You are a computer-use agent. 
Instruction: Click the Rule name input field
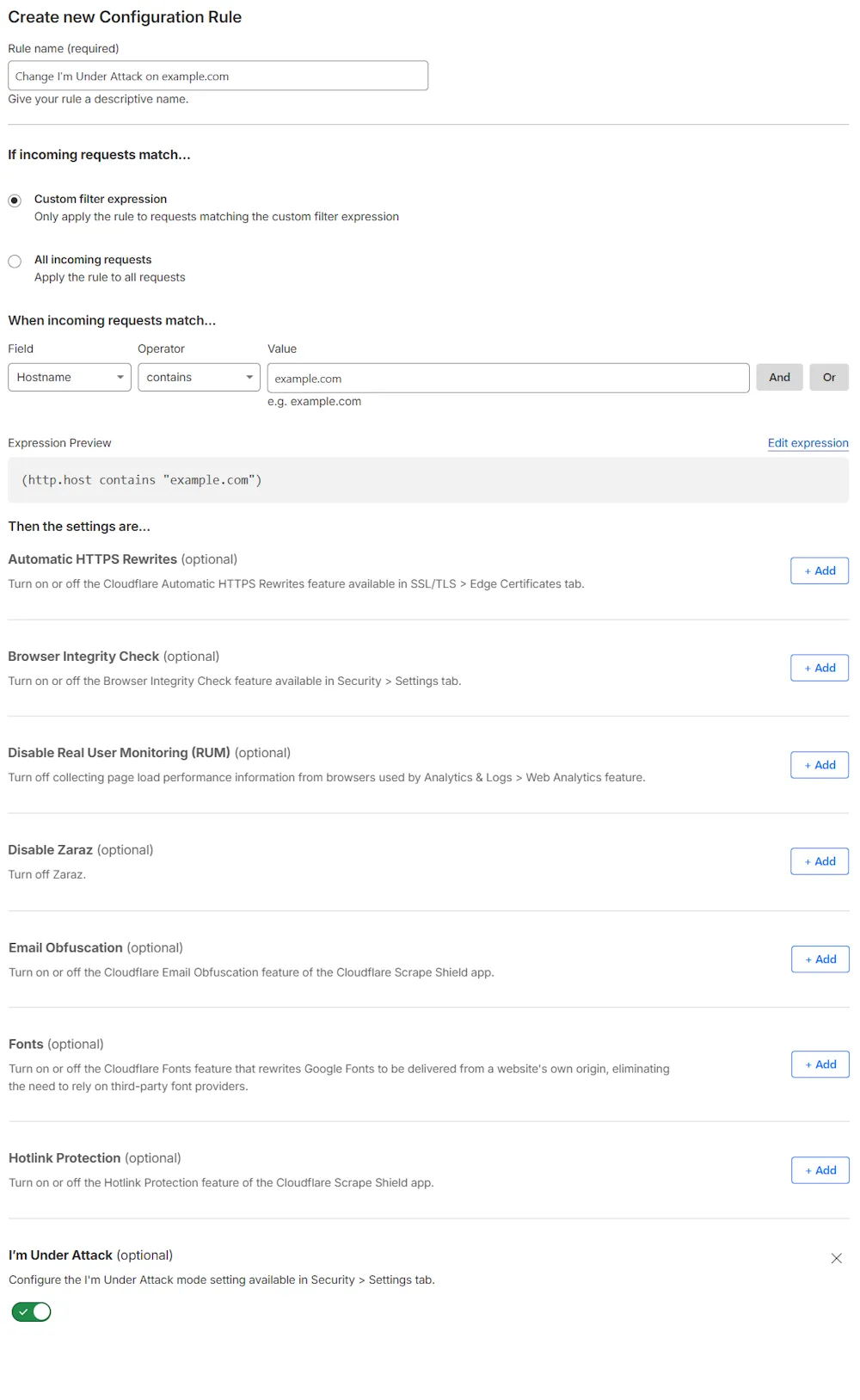(x=218, y=76)
